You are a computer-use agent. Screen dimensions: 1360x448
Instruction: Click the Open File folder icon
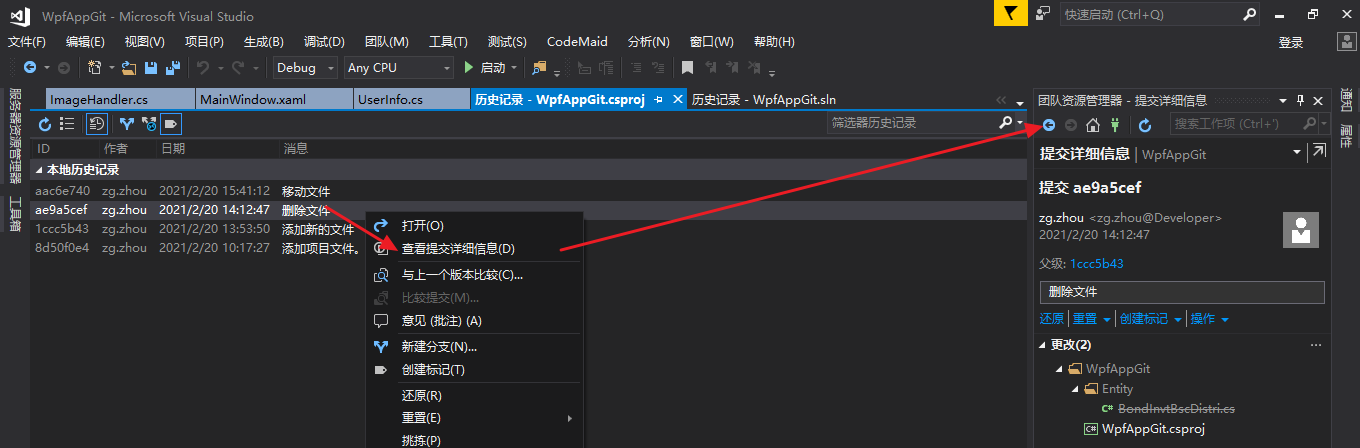click(x=131, y=67)
